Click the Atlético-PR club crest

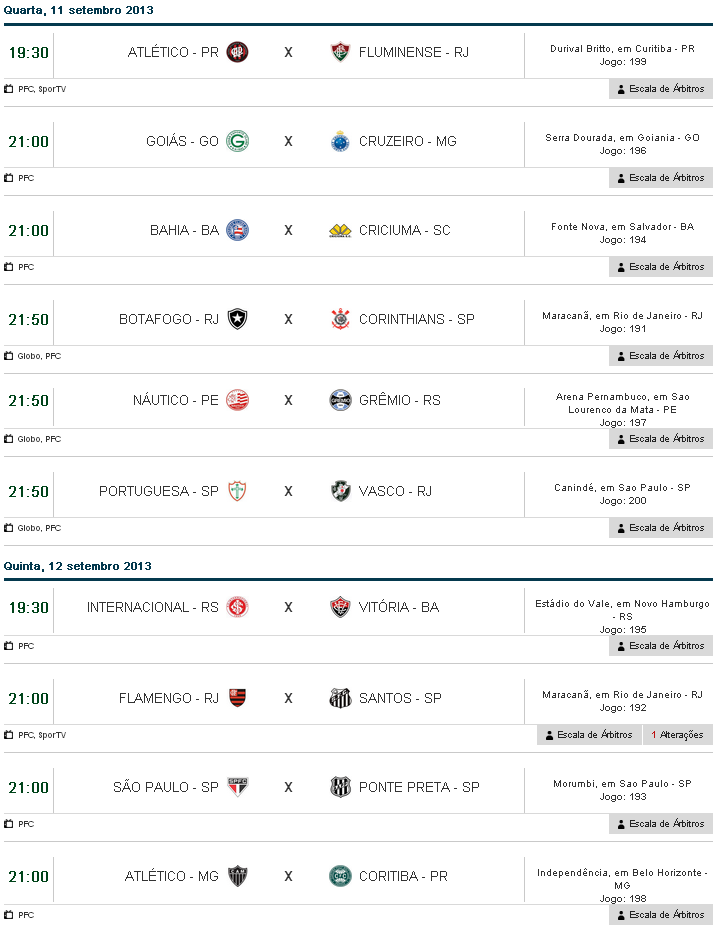click(x=237, y=52)
